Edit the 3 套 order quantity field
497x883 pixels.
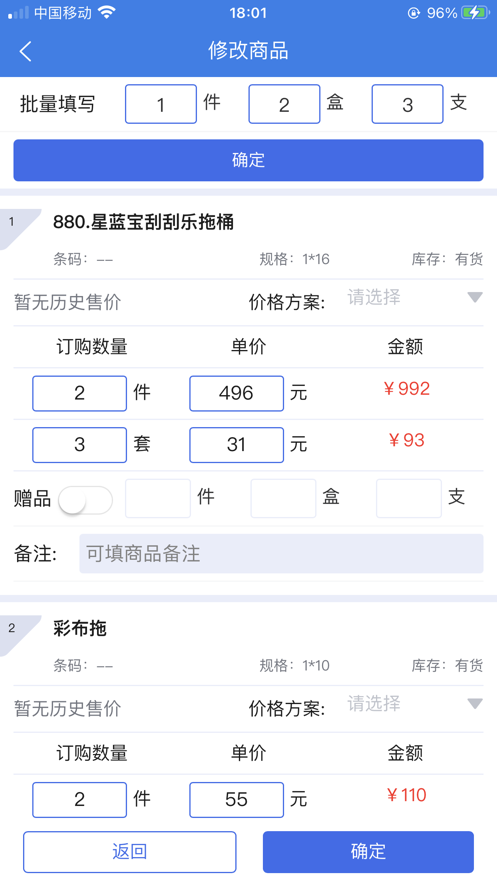[79, 445]
